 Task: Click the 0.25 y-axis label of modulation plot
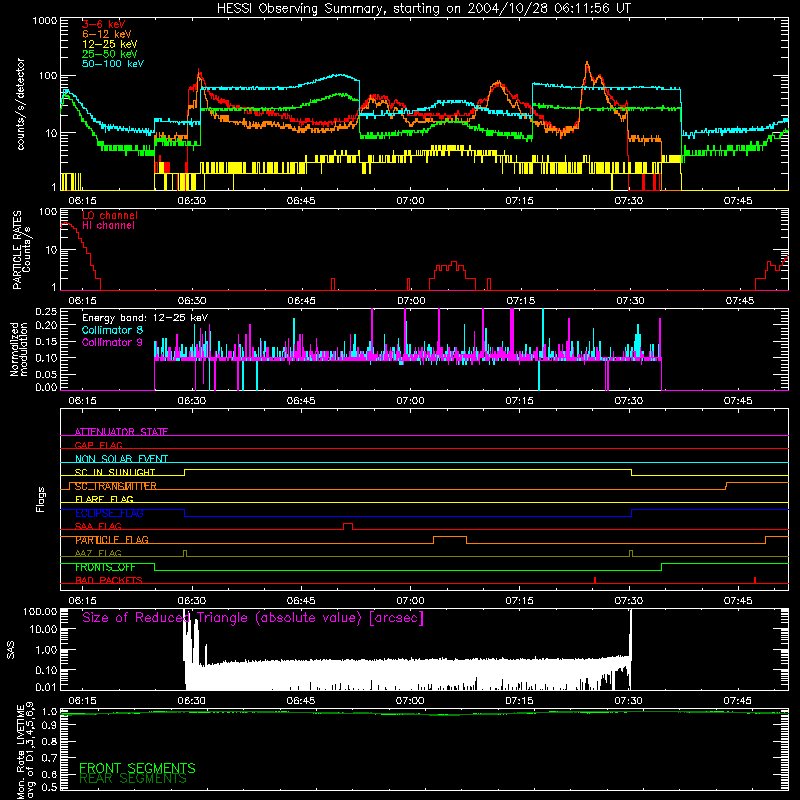(x=46, y=311)
